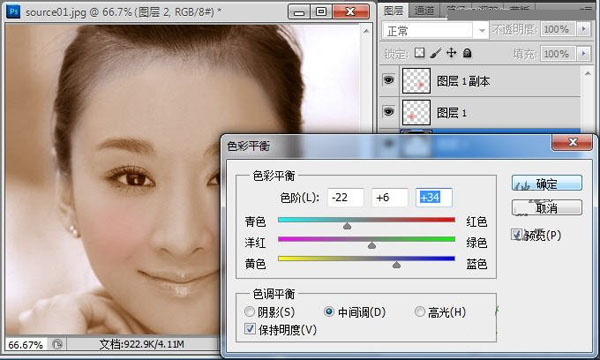Click second color level field +6

coord(389,197)
